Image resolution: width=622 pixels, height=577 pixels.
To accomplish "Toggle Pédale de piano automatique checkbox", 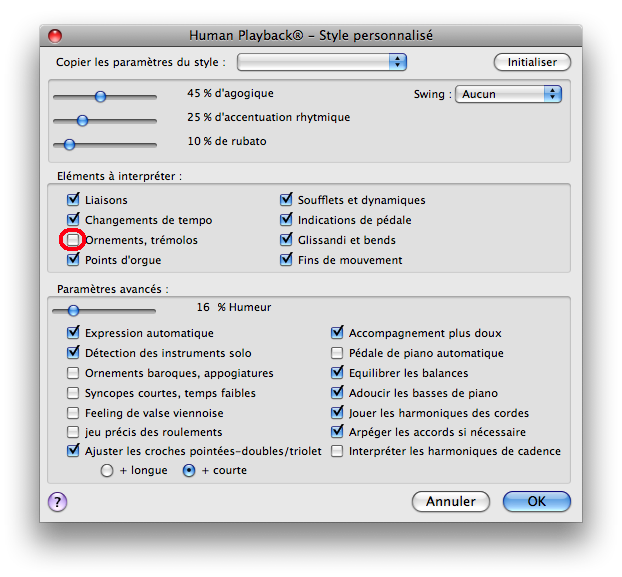I will [x=337, y=353].
